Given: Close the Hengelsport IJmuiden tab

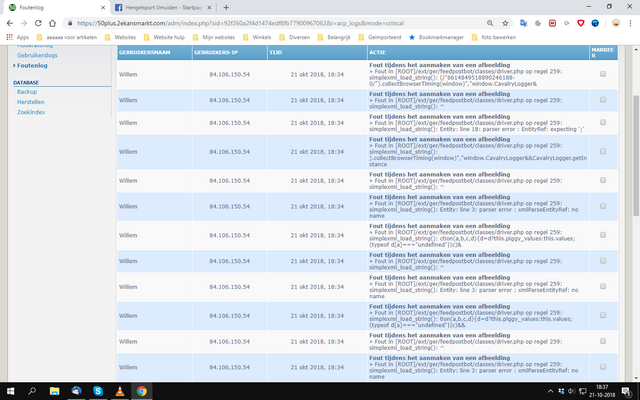Looking at the screenshot, I should (209, 7).
